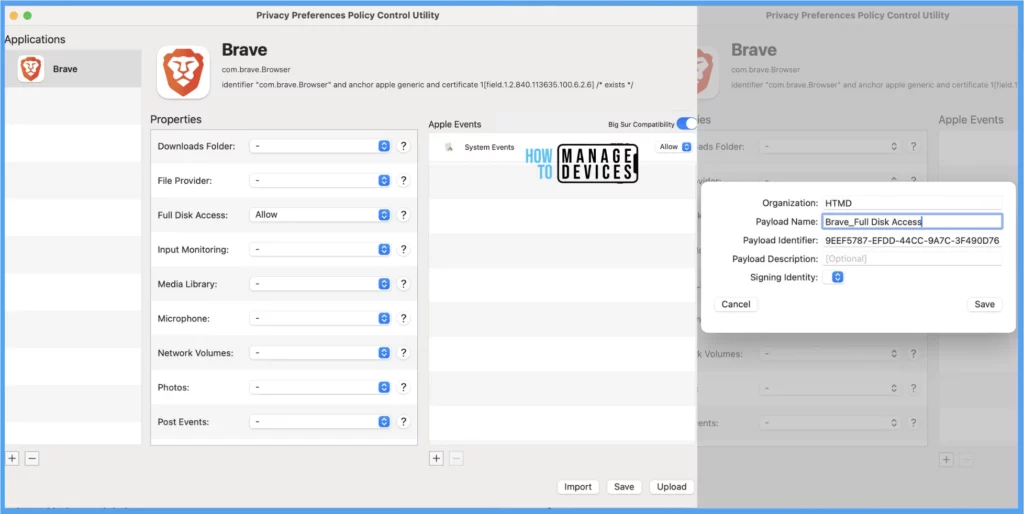Click the minus button under the Apple Events list
This screenshot has height=514, width=1024.
click(456, 458)
